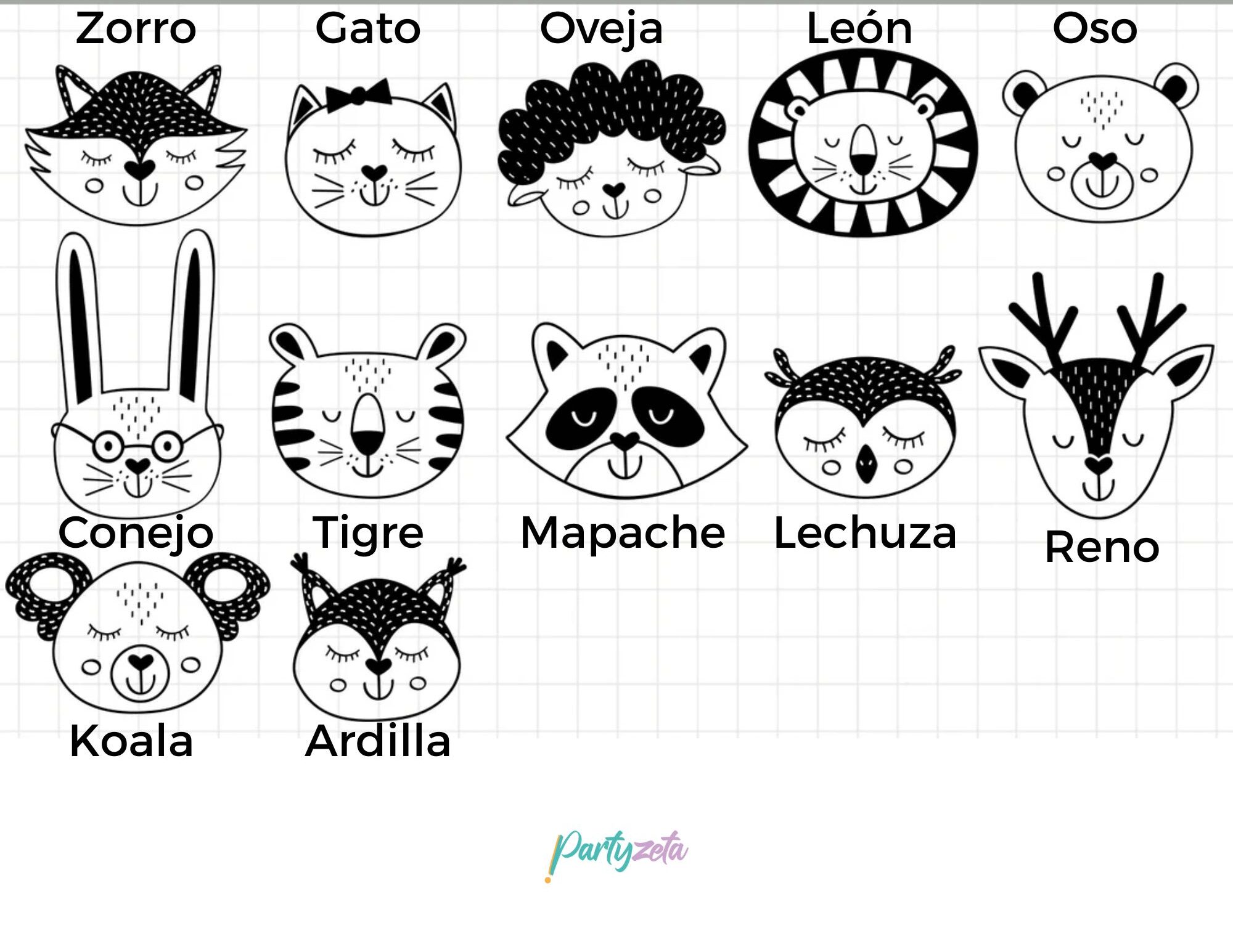
Task: Click the reindeer face with antlers
Action: (1096, 396)
